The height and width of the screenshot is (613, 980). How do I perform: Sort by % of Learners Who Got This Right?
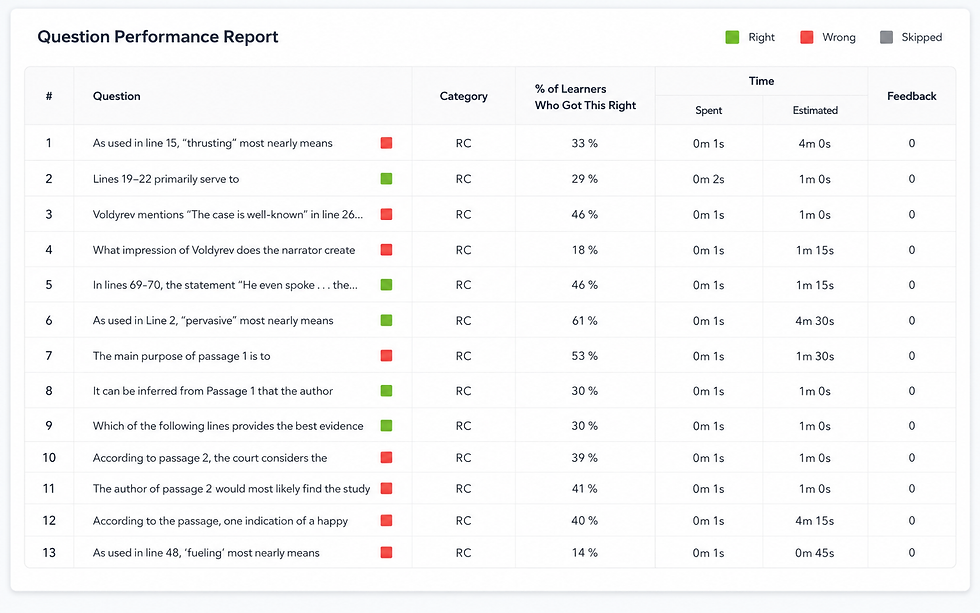(585, 97)
